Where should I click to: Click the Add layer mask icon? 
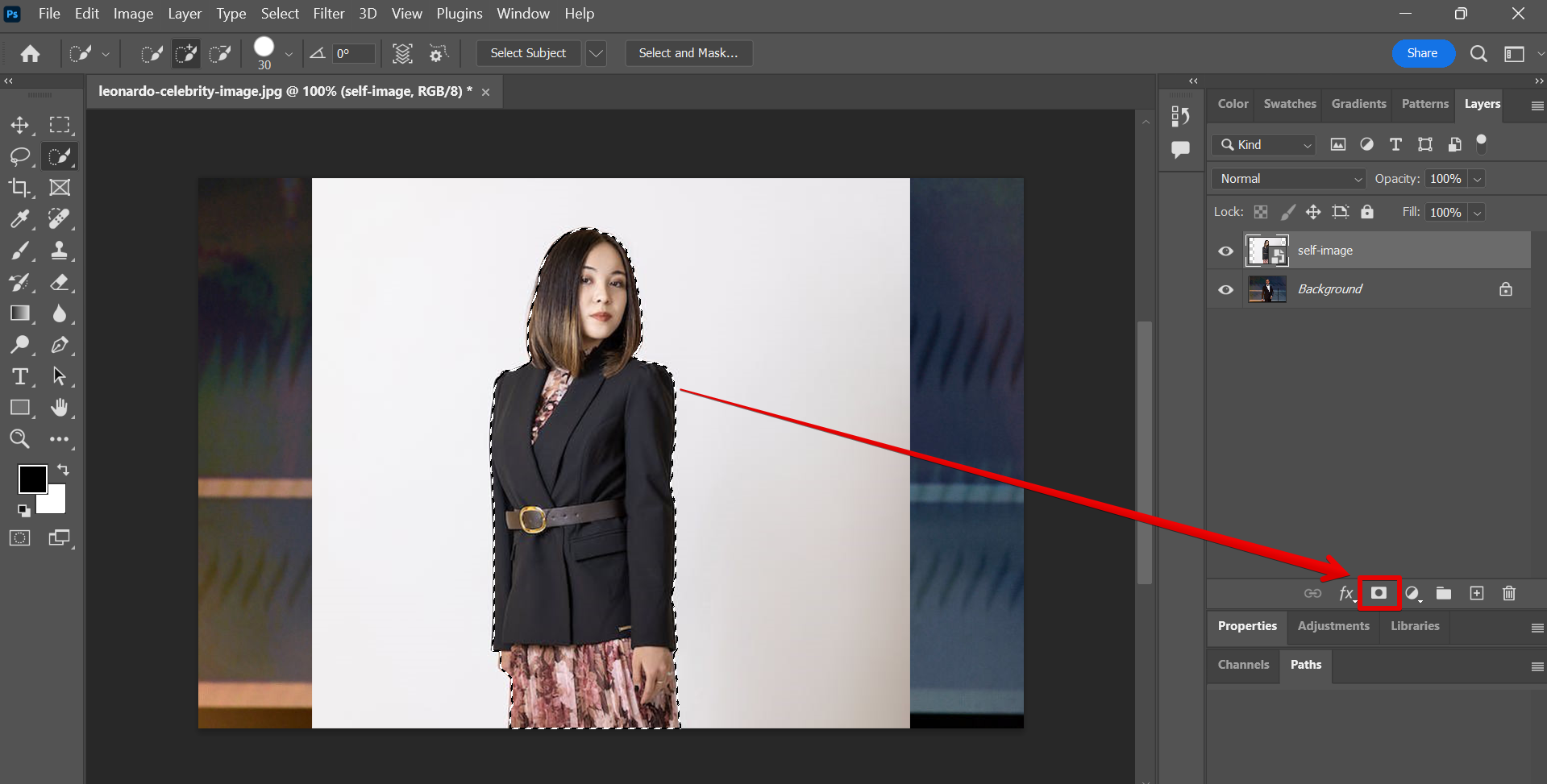tap(1379, 593)
